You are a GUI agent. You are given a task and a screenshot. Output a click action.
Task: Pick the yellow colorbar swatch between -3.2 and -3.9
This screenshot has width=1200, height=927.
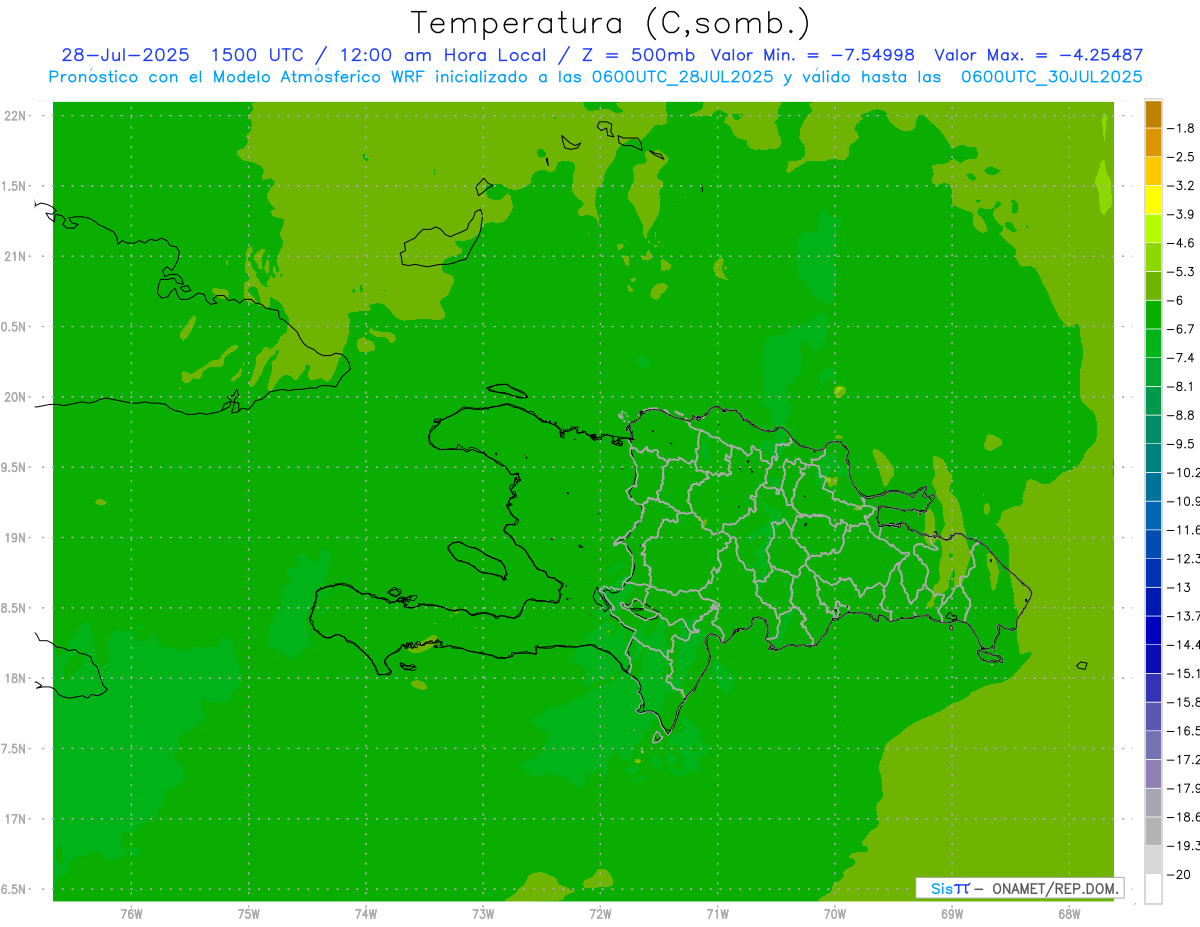(1153, 200)
